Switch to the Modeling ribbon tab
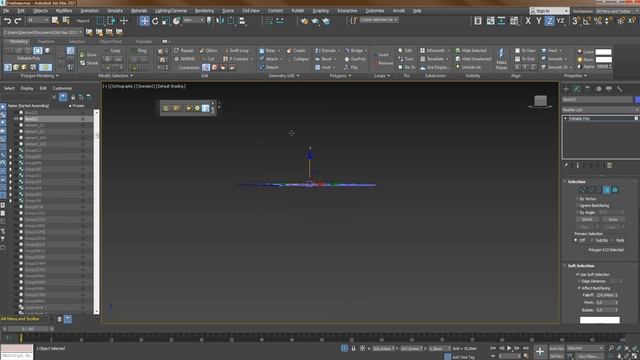This screenshot has height=360, width=640. tap(18, 42)
